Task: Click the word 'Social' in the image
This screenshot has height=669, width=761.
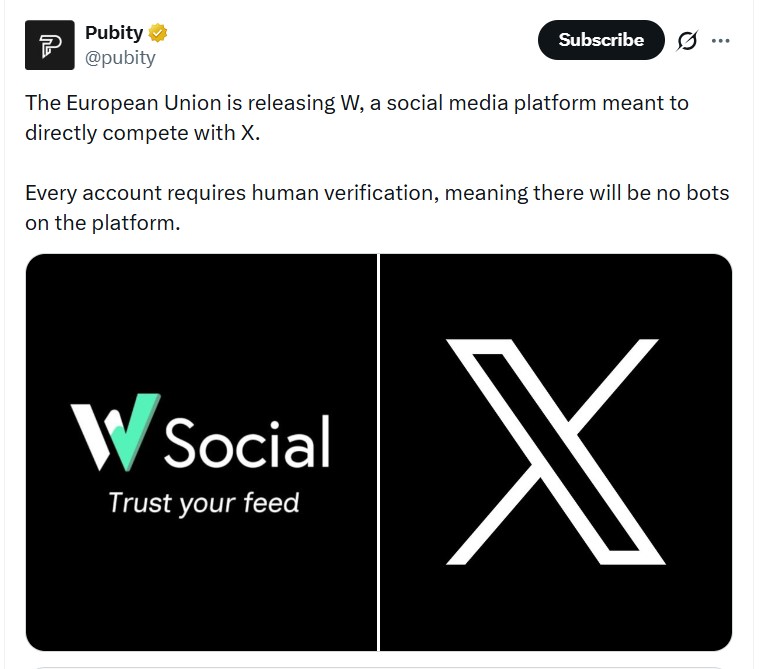Action: click(247, 441)
